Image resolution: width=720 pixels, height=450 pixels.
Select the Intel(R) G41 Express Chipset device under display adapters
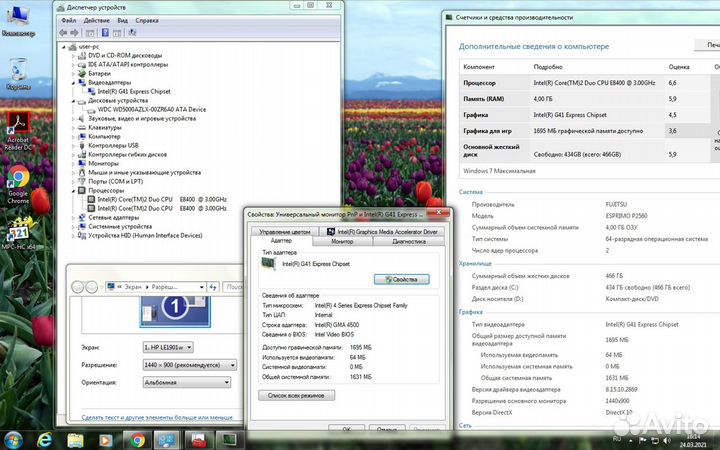(x=134, y=91)
